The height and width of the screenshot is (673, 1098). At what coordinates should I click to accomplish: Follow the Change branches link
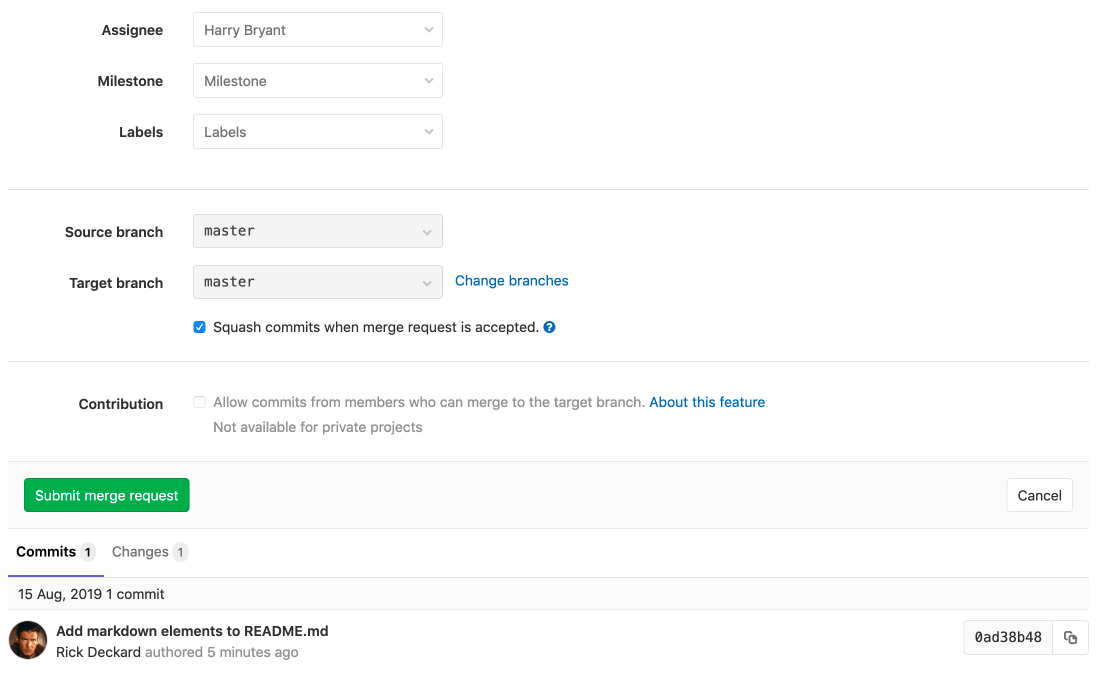click(511, 281)
